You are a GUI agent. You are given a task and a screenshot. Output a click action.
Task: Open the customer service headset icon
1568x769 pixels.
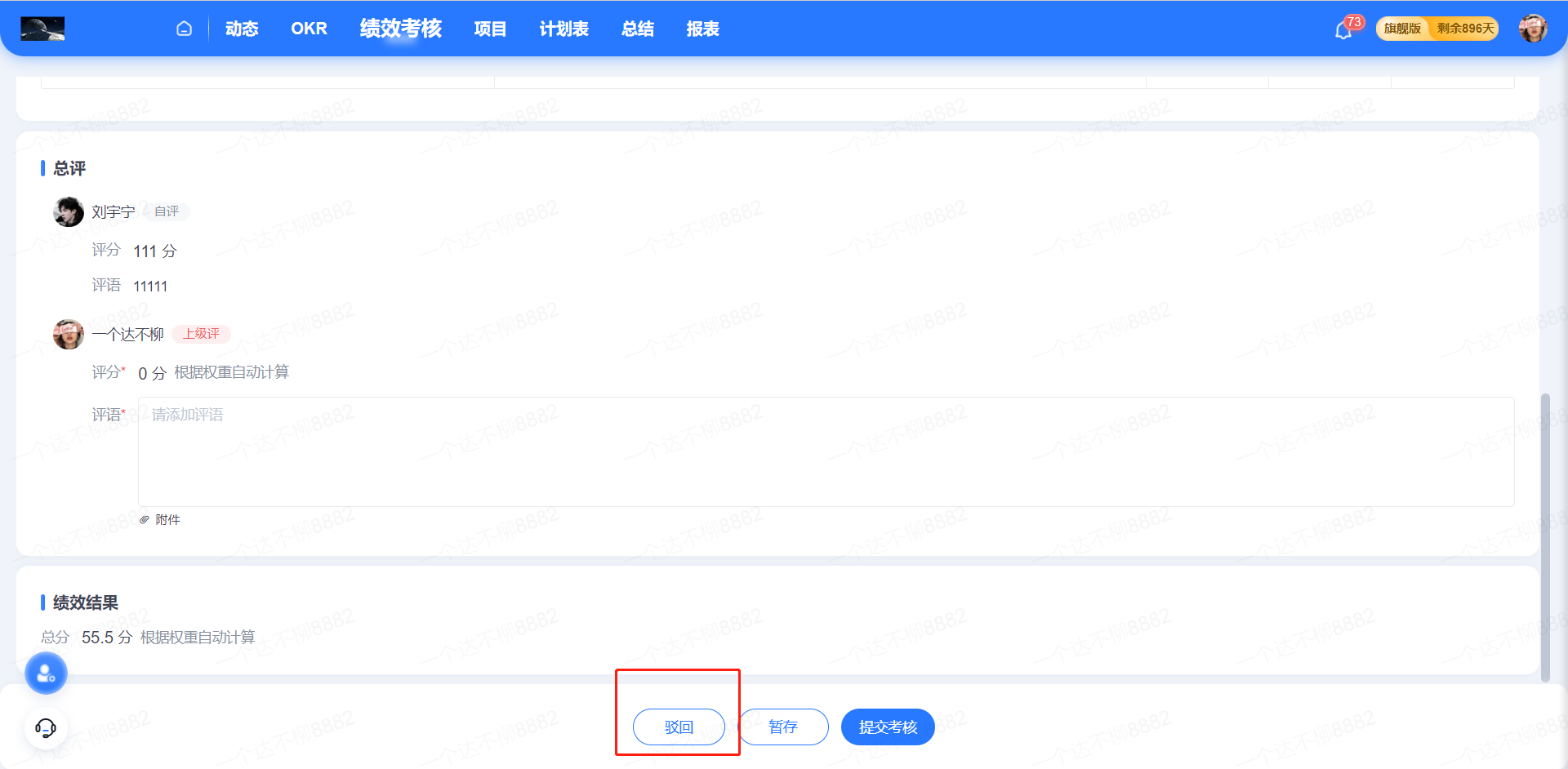46,727
